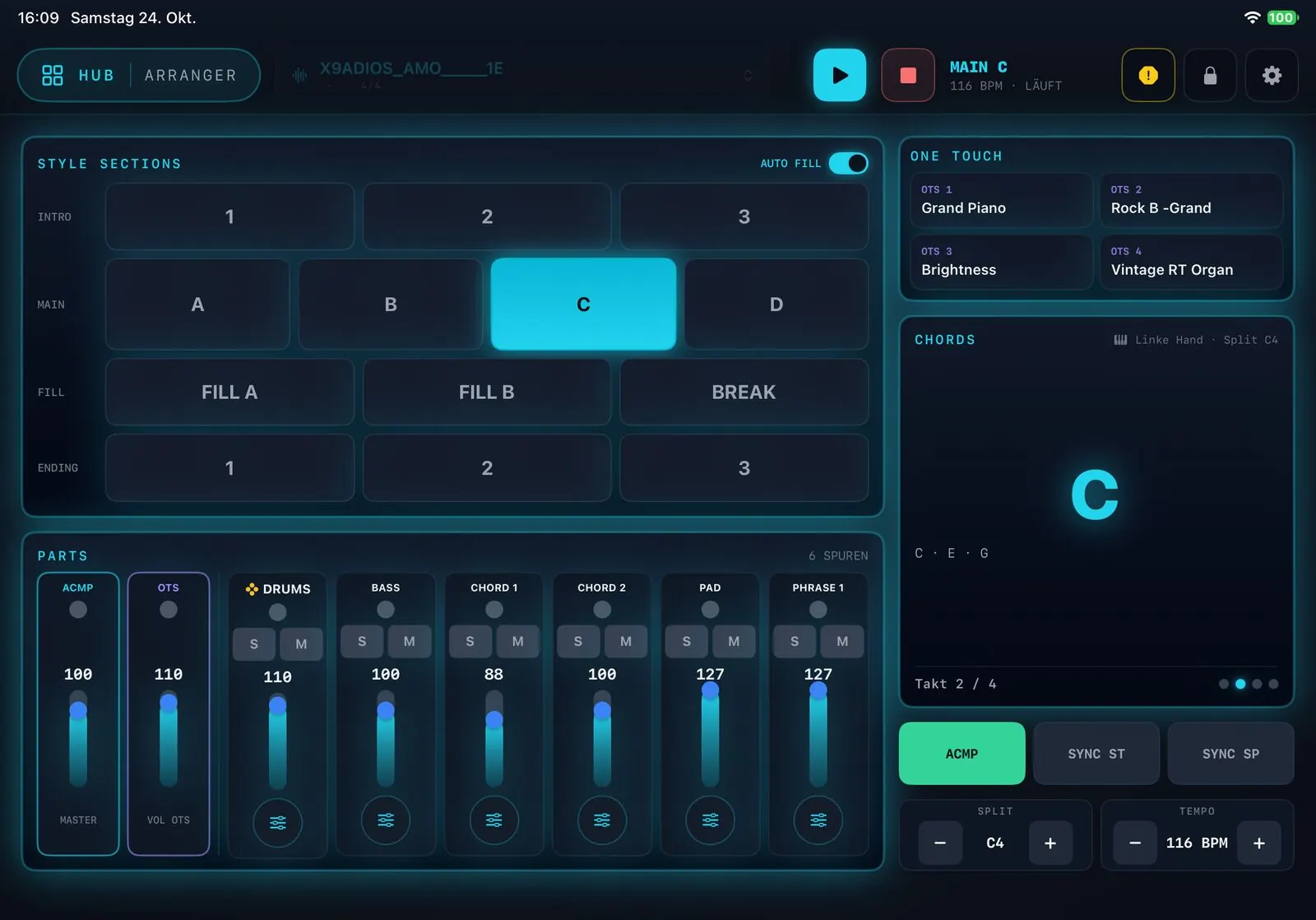Select OTS 4 Vintage RT Organ

tap(1192, 262)
